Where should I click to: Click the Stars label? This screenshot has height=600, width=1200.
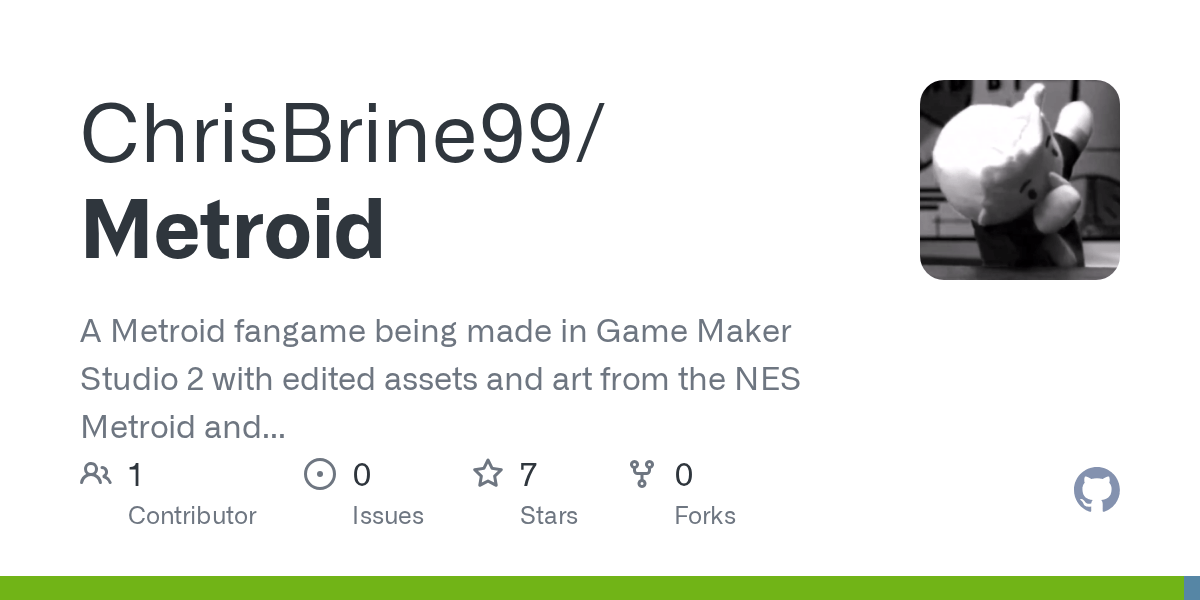tap(548, 516)
